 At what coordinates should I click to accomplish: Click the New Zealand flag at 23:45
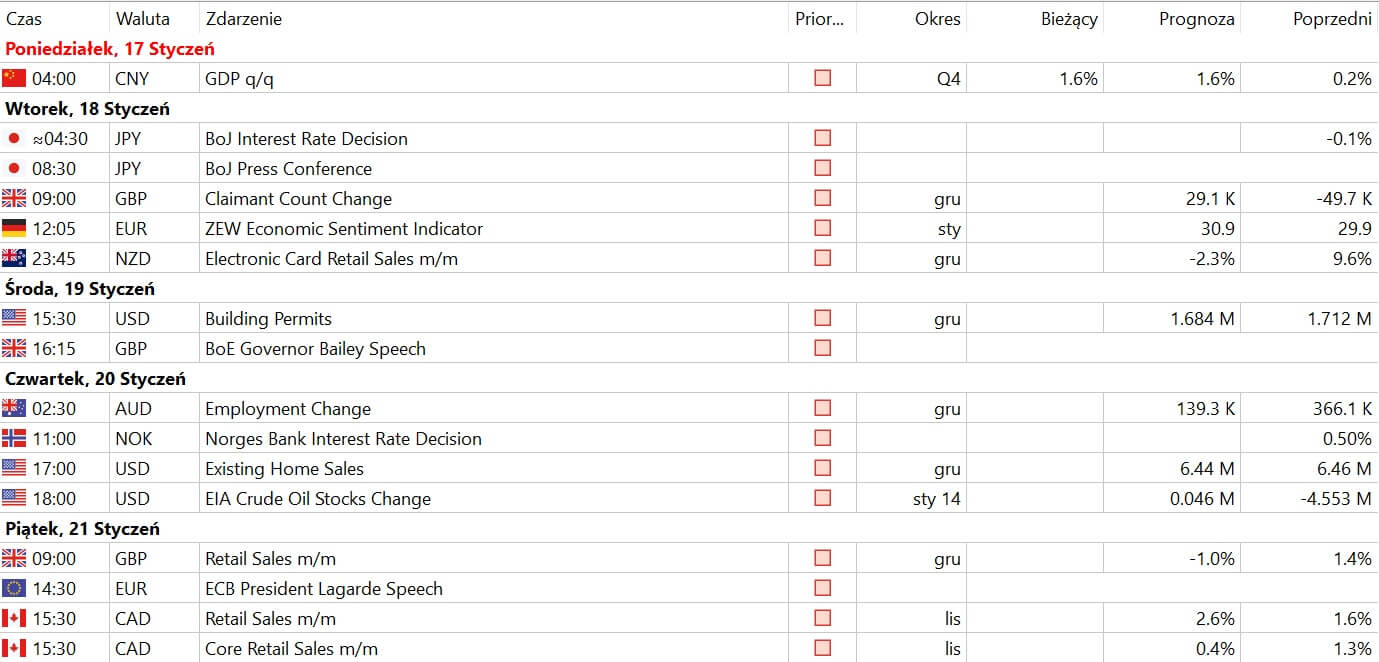pos(14,258)
